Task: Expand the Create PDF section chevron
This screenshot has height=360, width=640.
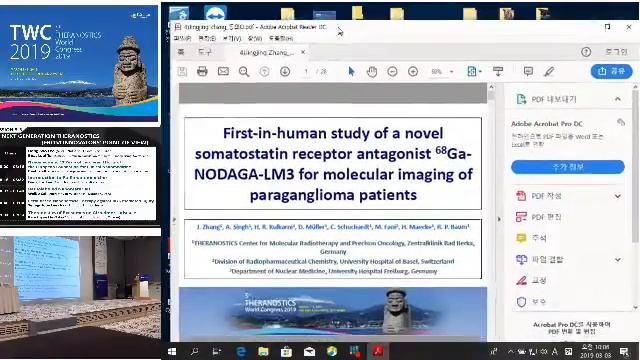Action: coord(618,196)
